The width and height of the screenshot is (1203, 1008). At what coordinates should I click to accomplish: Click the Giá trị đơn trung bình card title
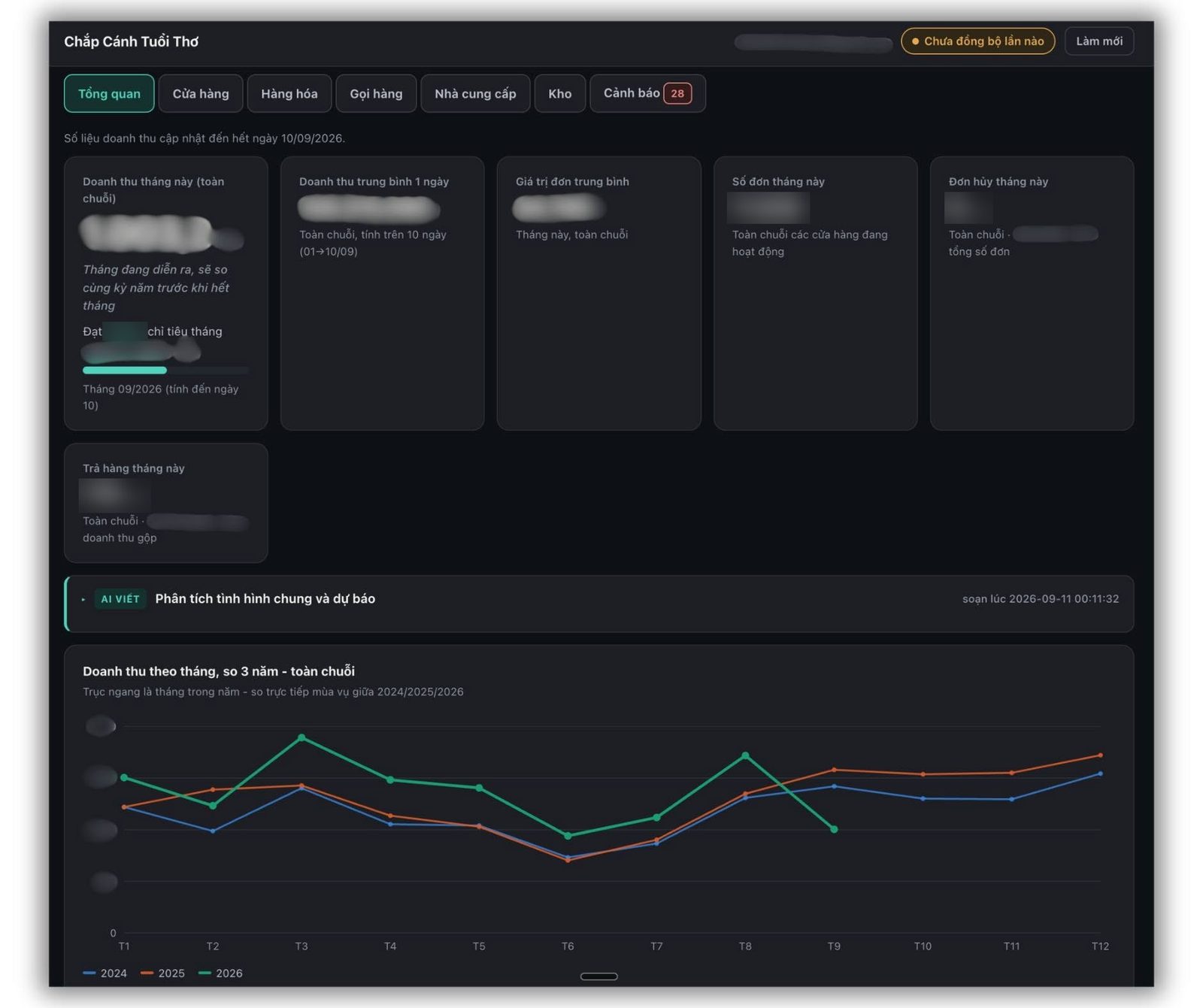point(572,181)
